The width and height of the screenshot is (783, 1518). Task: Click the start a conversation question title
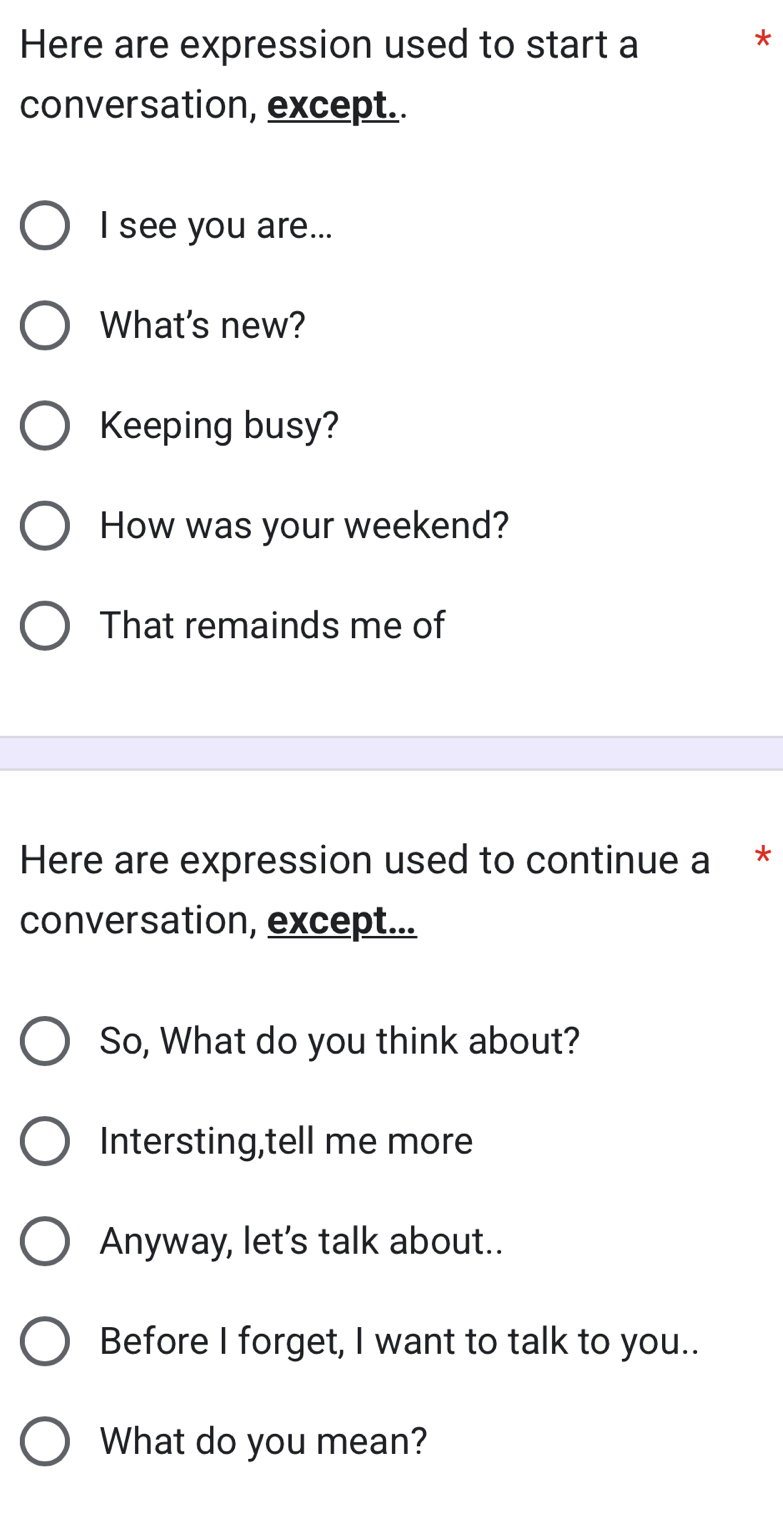pos(328,45)
